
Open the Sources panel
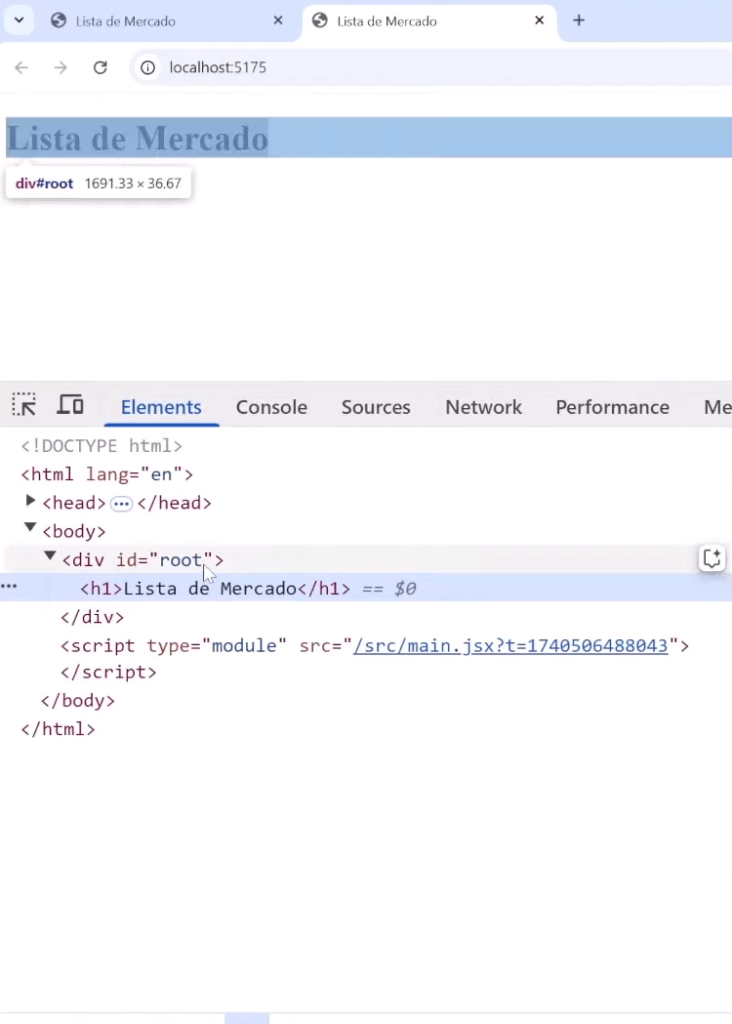375,407
